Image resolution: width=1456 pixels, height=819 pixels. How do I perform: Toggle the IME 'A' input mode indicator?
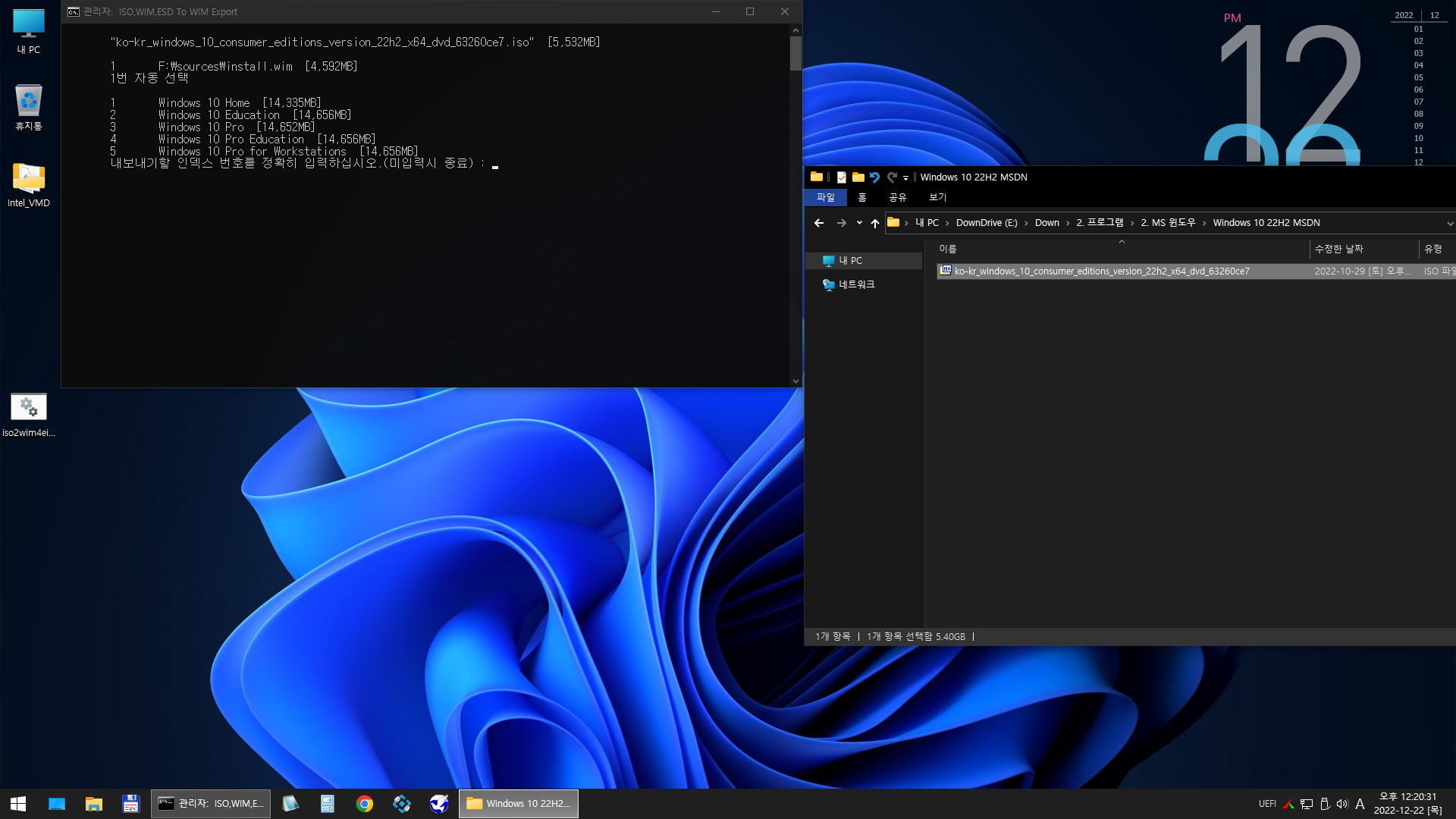click(1360, 804)
